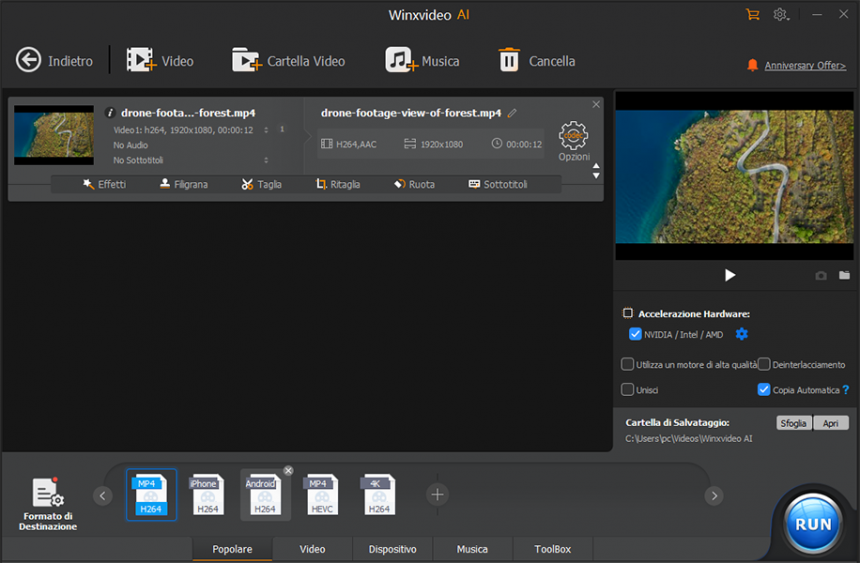Move item up in the list
Screen dimensions: 860x563
(596, 166)
